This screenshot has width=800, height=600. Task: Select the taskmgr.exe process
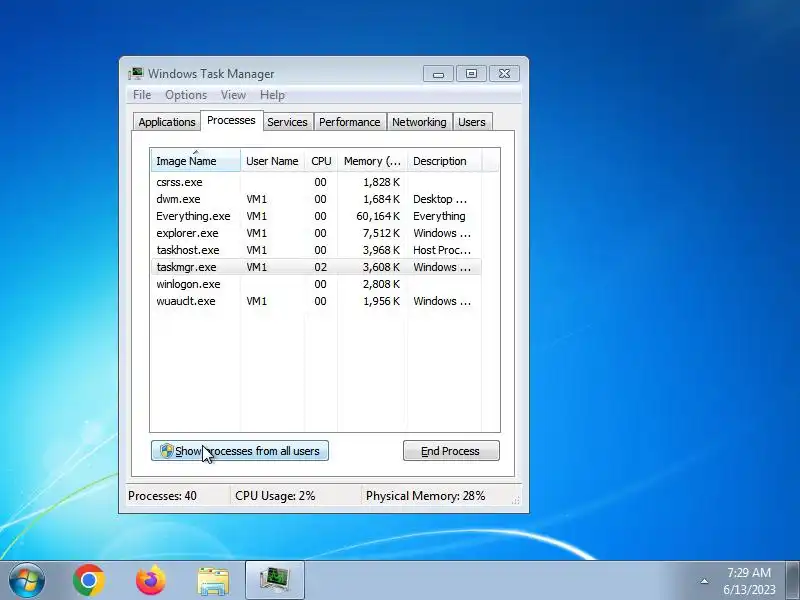(316, 267)
